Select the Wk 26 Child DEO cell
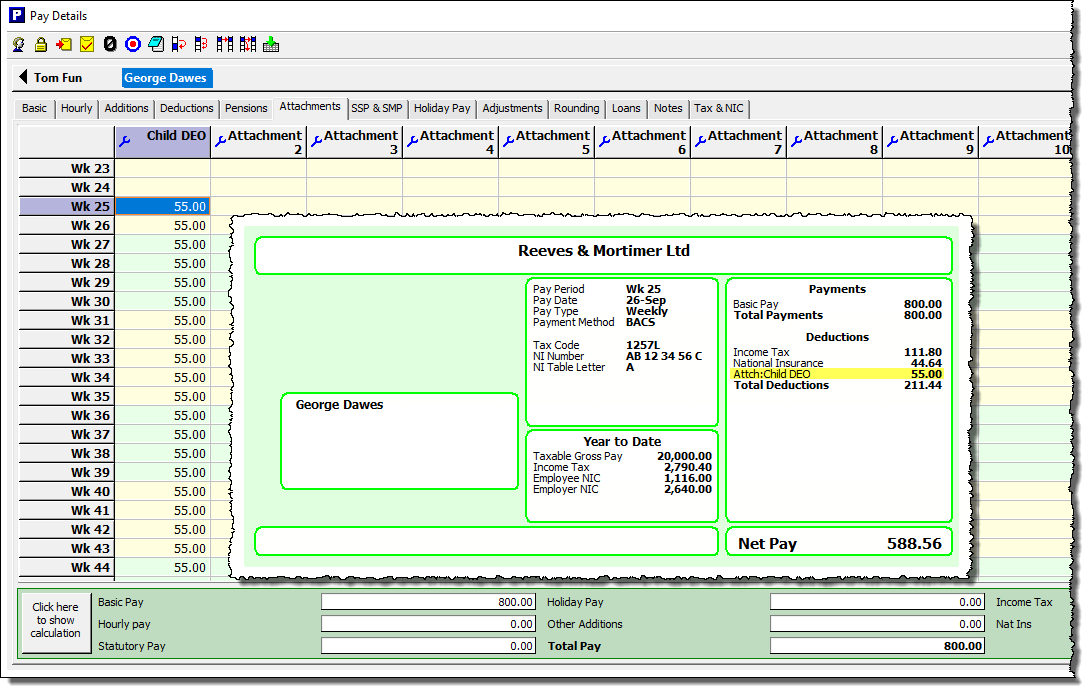This screenshot has height=693, width=1091. (x=163, y=225)
